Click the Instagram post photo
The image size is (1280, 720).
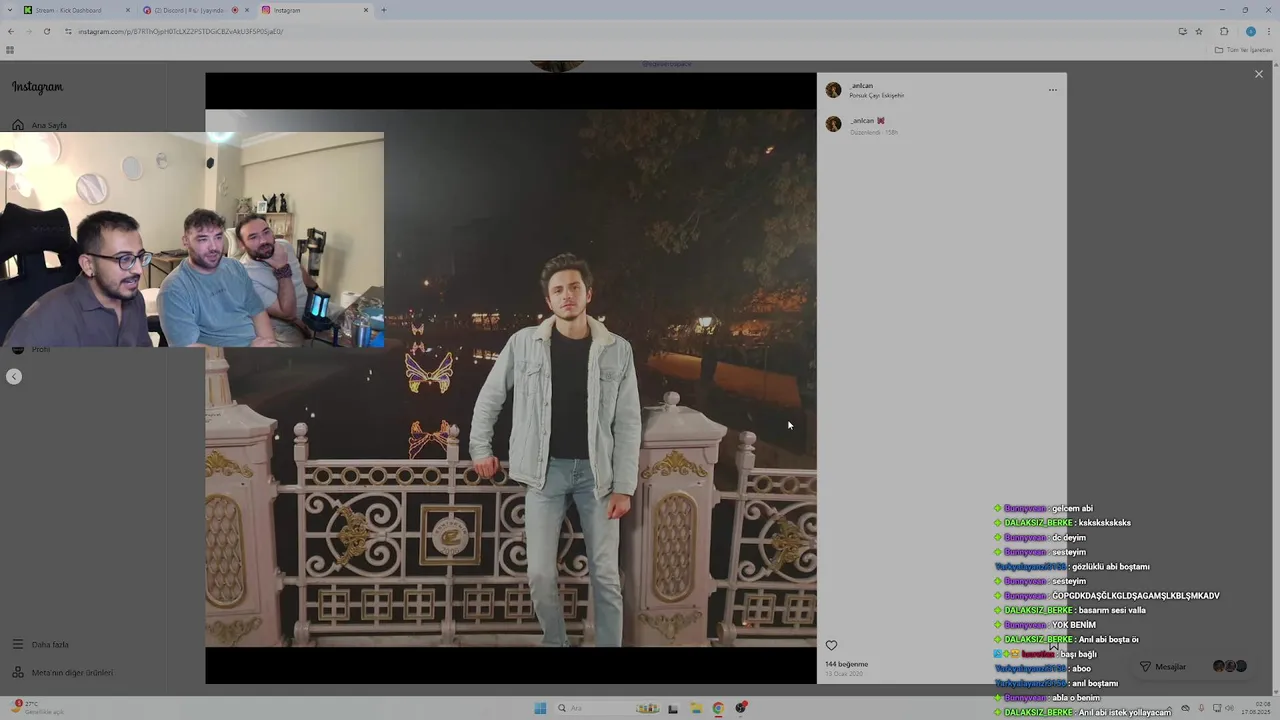tap(510, 378)
